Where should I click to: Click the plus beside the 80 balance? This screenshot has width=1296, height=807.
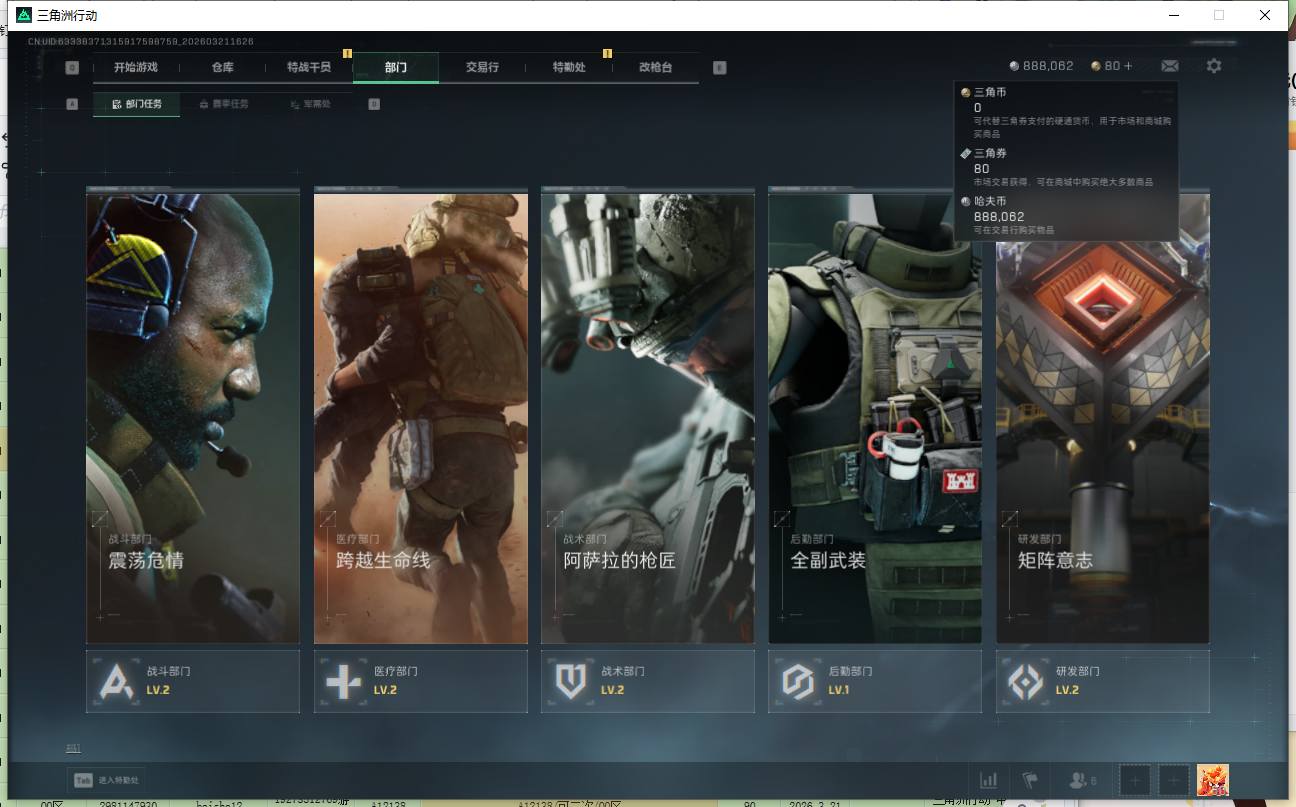point(1129,66)
